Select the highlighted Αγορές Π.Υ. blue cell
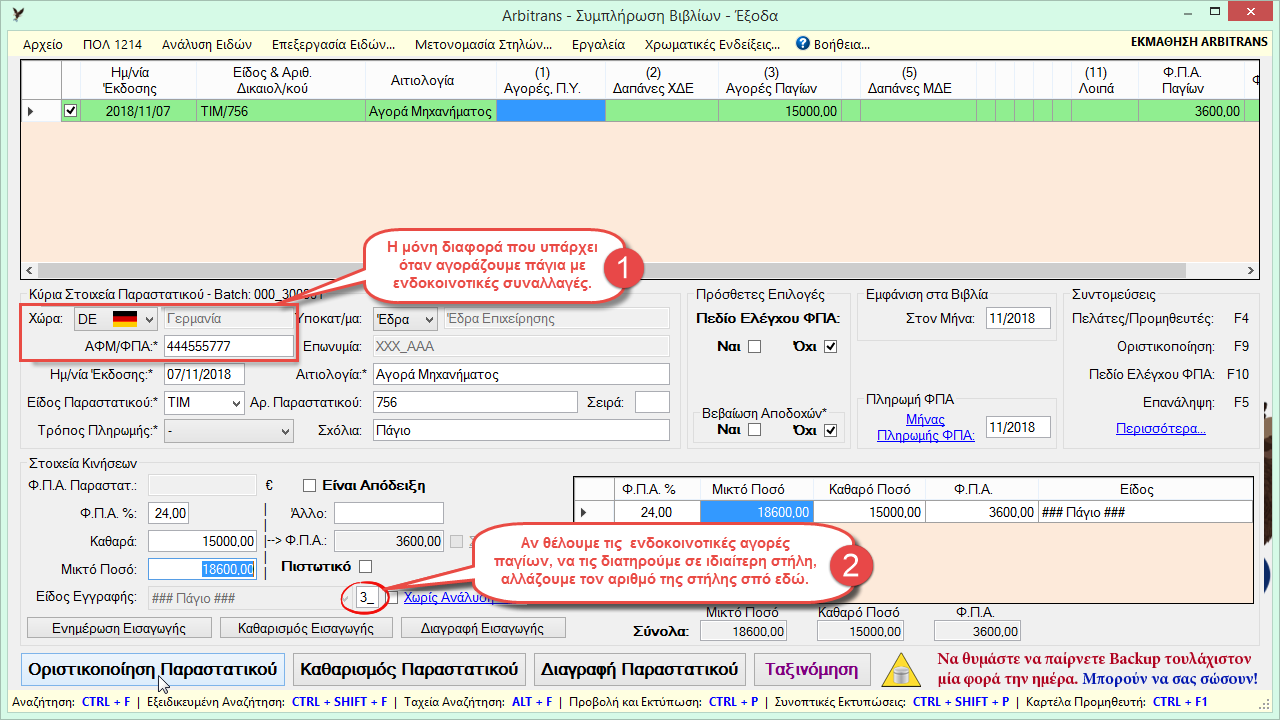The width and height of the screenshot is (1280, 720). pyautogui.click(x=551, y=111)
